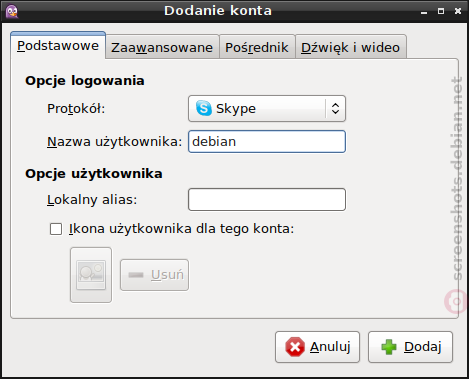Open the Pośrednik tab

(257, 47)
